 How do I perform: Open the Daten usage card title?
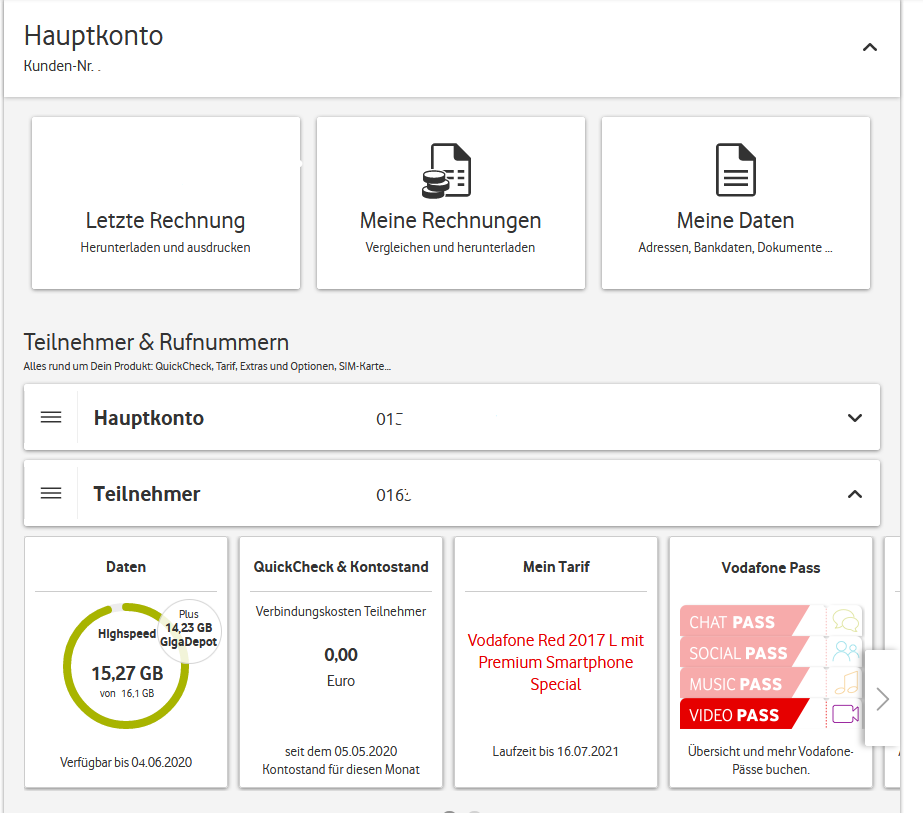pyautogui.click(x=126, y=567)
